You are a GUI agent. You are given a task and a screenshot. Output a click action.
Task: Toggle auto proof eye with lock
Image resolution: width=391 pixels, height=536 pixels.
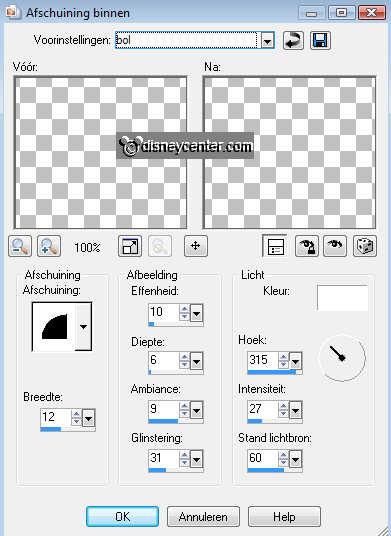307,246
